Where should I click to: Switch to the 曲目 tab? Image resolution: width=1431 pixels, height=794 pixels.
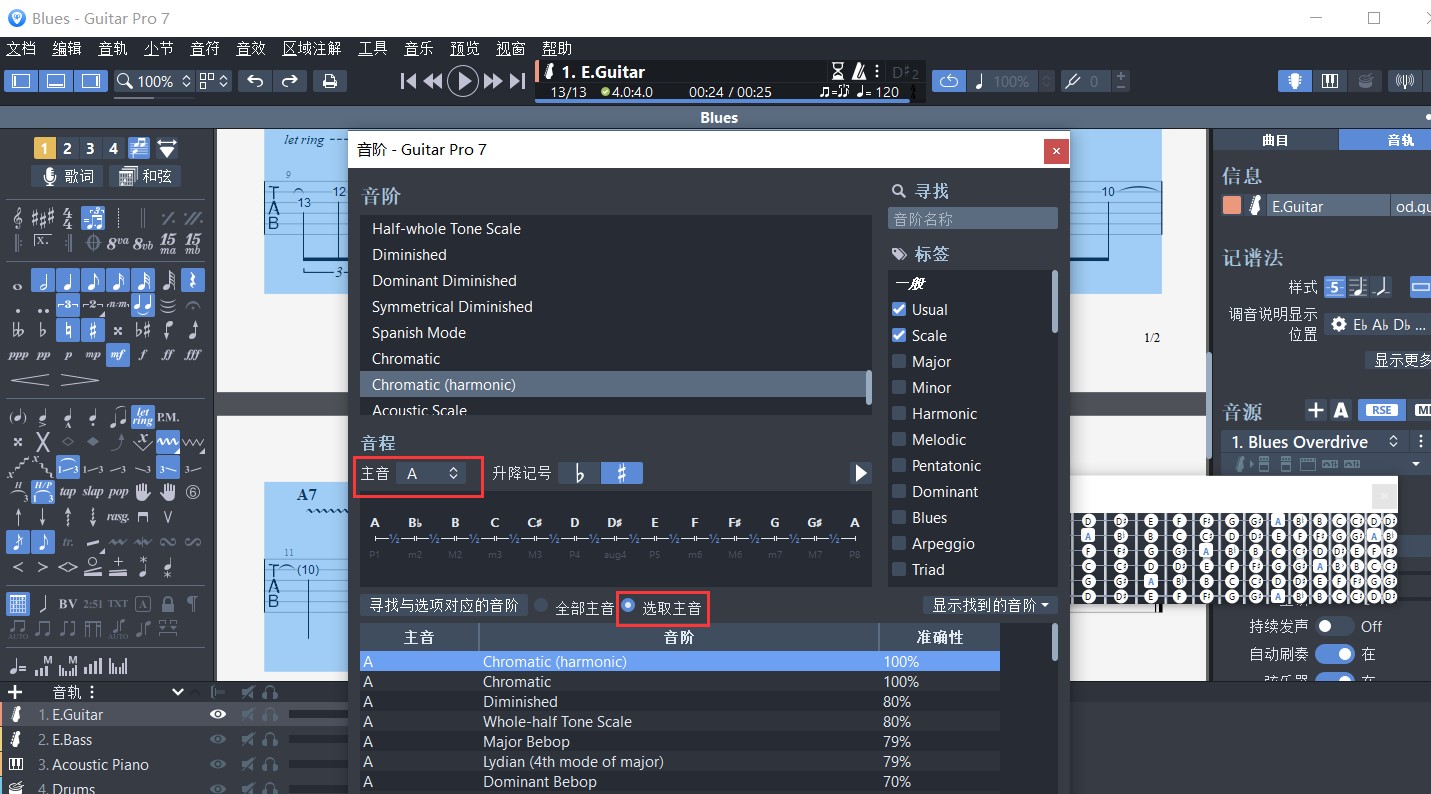click(x=1275, y=140)
